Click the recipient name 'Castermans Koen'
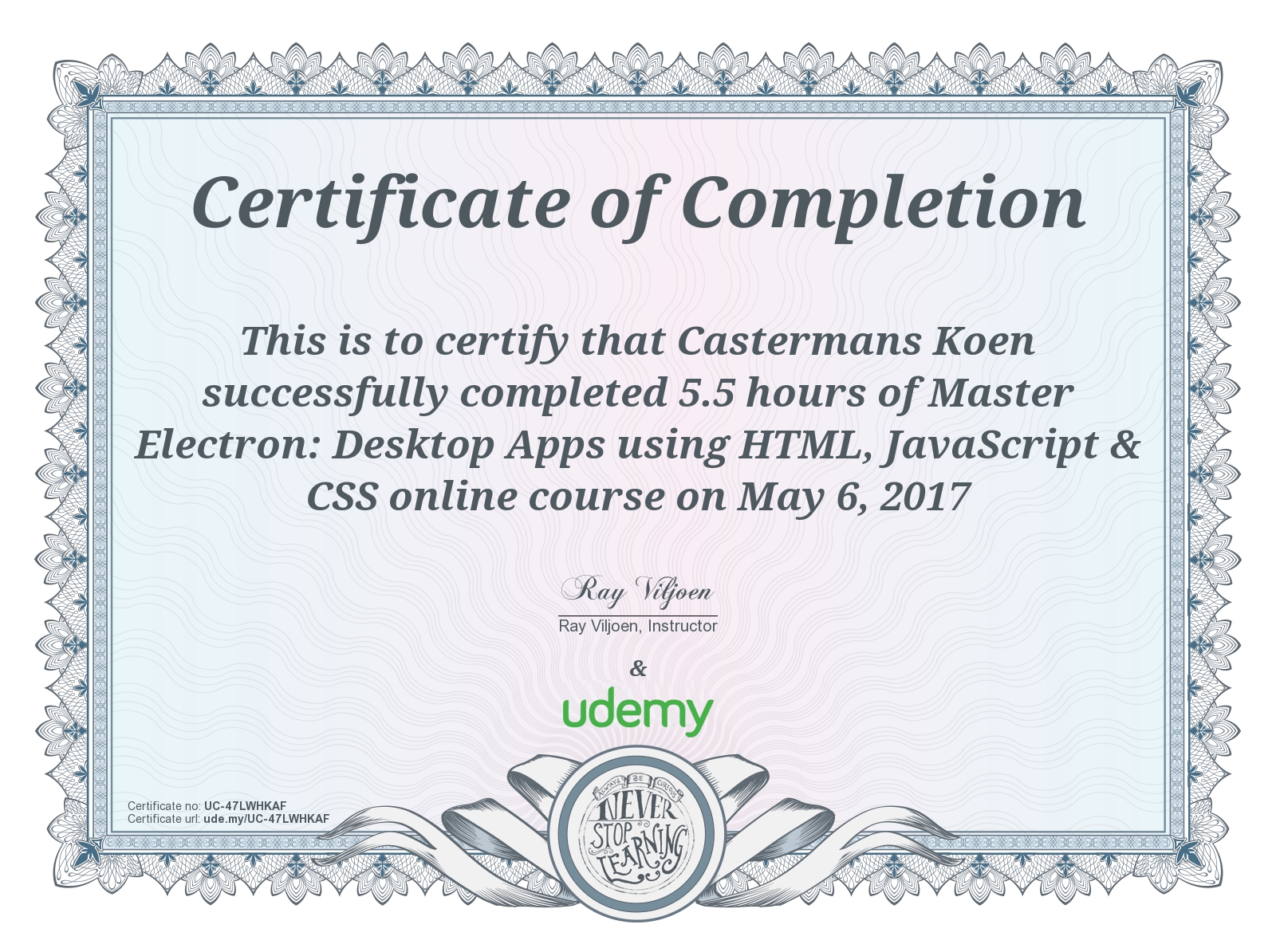Viewport: 1276px width, 952px height. pos(856,341)
